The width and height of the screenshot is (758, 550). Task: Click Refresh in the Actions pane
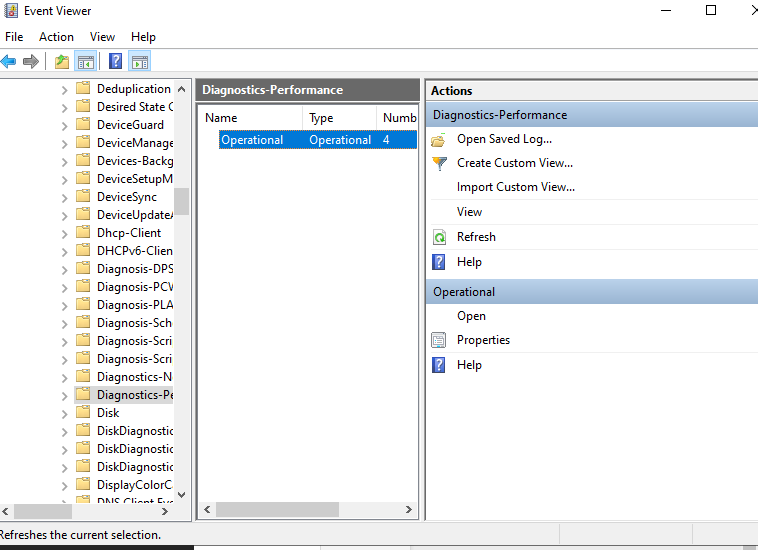tap(476, 237)
